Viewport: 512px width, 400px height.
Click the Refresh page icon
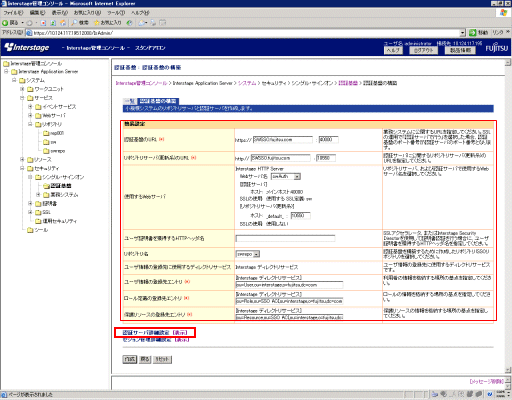coord(53,23)
